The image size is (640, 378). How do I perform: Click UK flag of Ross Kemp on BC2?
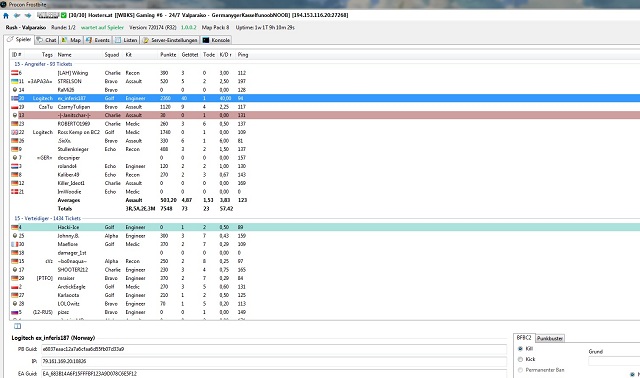[14, 132]
